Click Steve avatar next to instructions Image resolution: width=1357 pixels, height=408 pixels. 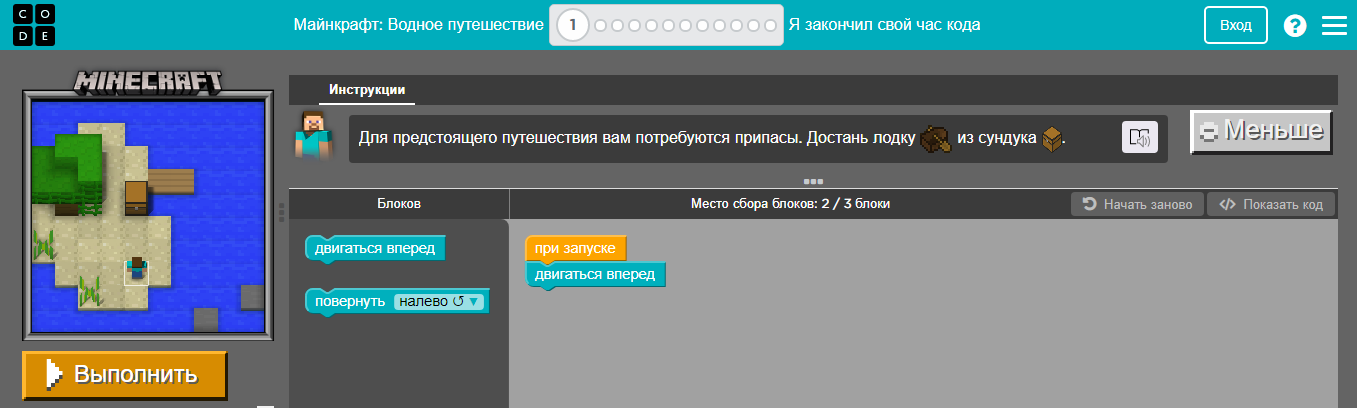pyautogui.click(x=313, y=135)
